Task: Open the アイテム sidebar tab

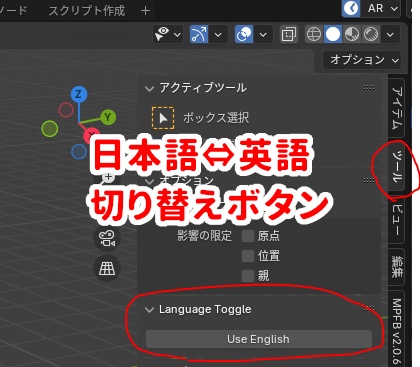Action: coord(397,107)
